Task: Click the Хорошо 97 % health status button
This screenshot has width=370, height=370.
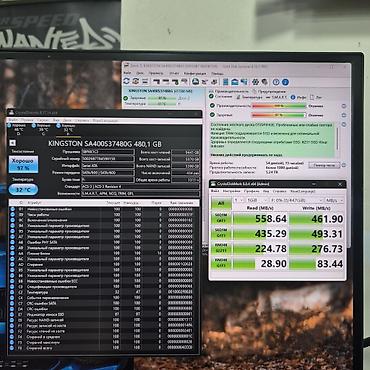Action: pos(23,164)
